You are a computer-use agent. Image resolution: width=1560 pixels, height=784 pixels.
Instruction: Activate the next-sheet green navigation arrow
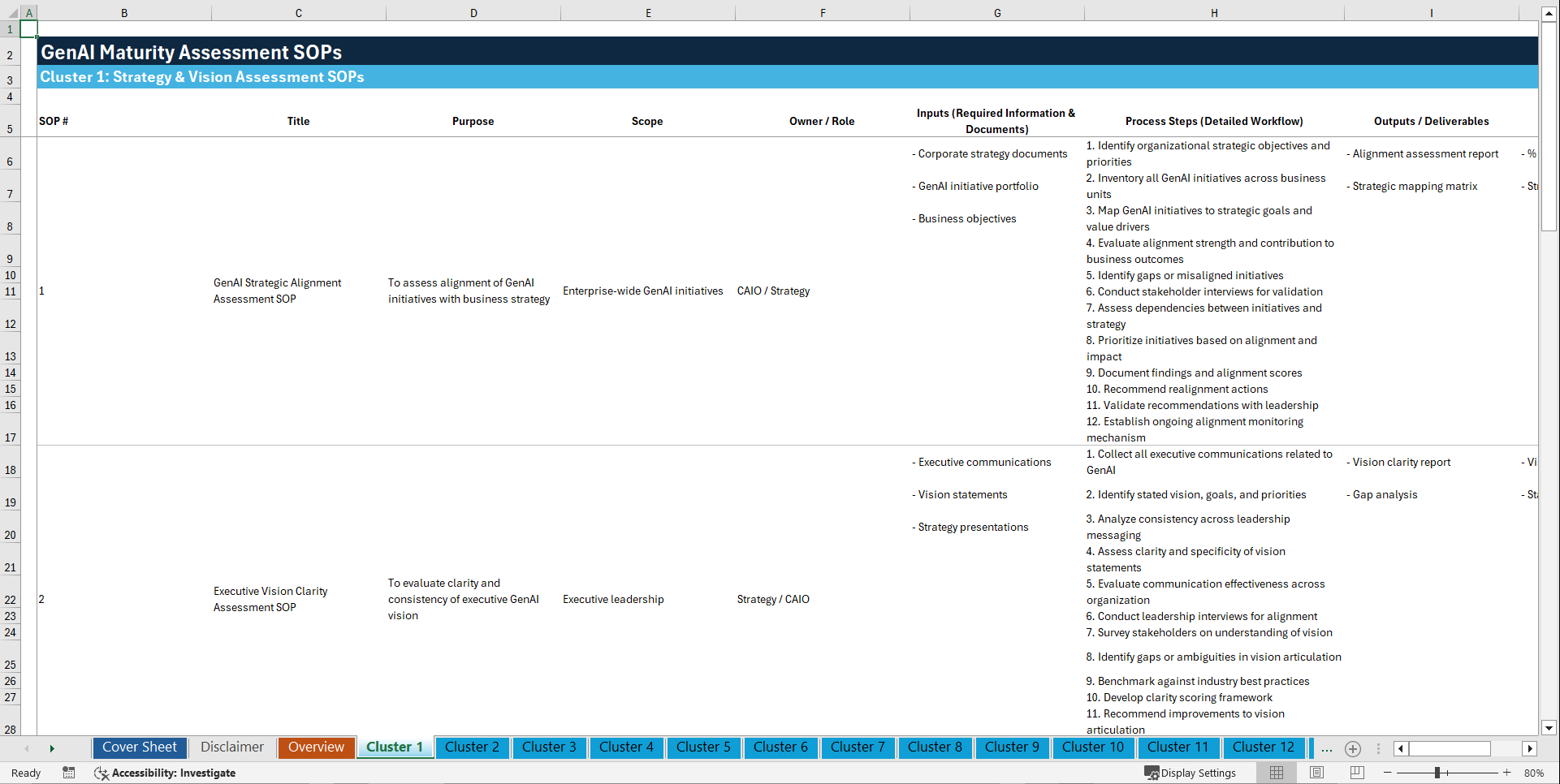[52, 748]
